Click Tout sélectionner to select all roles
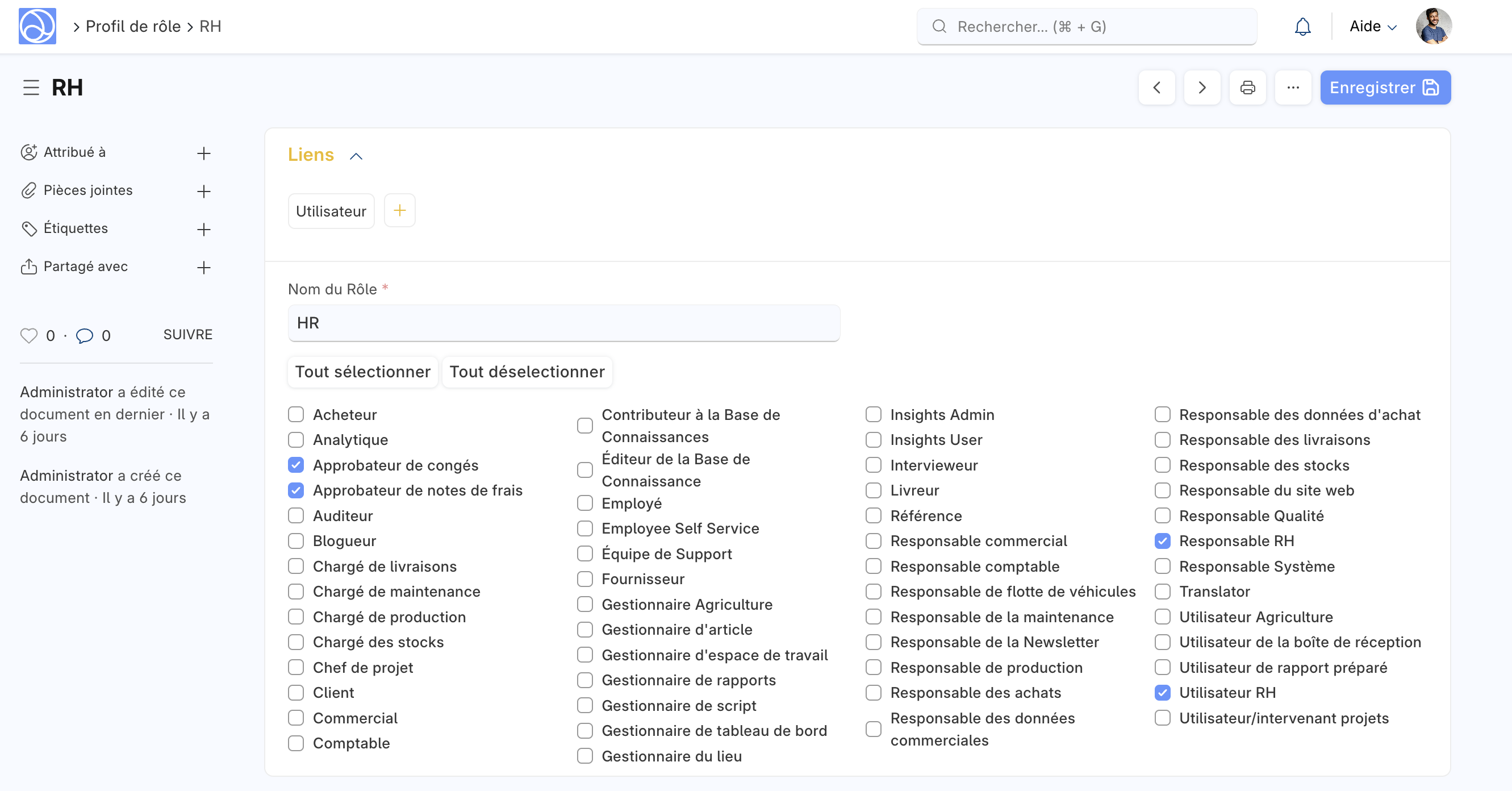This screenshot has width=1512, height=791. pyautogui.click(x=362, y=371)
